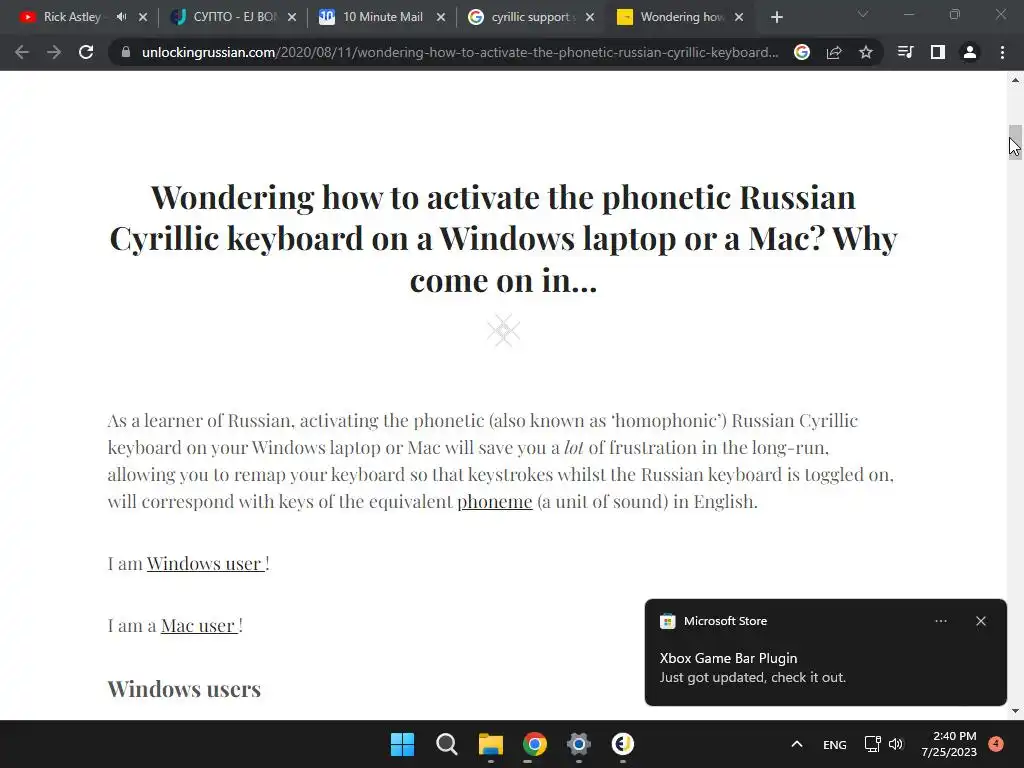Reload the page with the refresh icon
Screen dimensions: 1024x768
tap(86, 52)
